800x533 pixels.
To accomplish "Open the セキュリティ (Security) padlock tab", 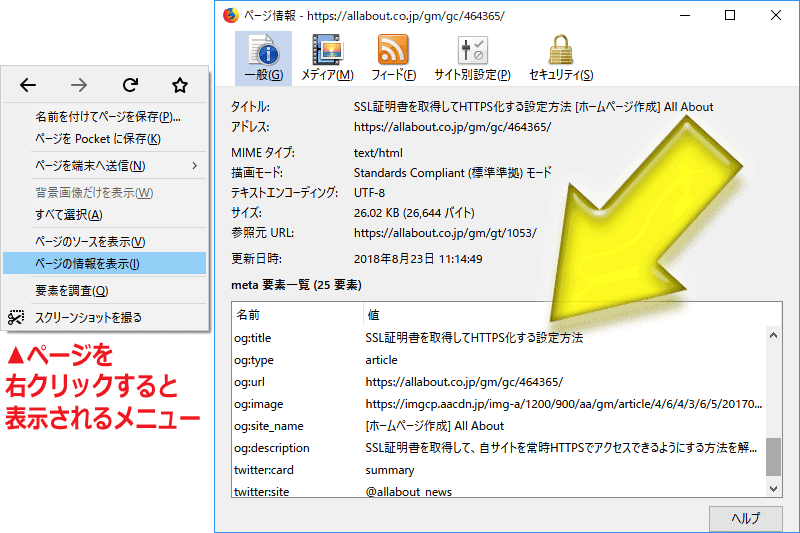I will click(x=561, y=58).
